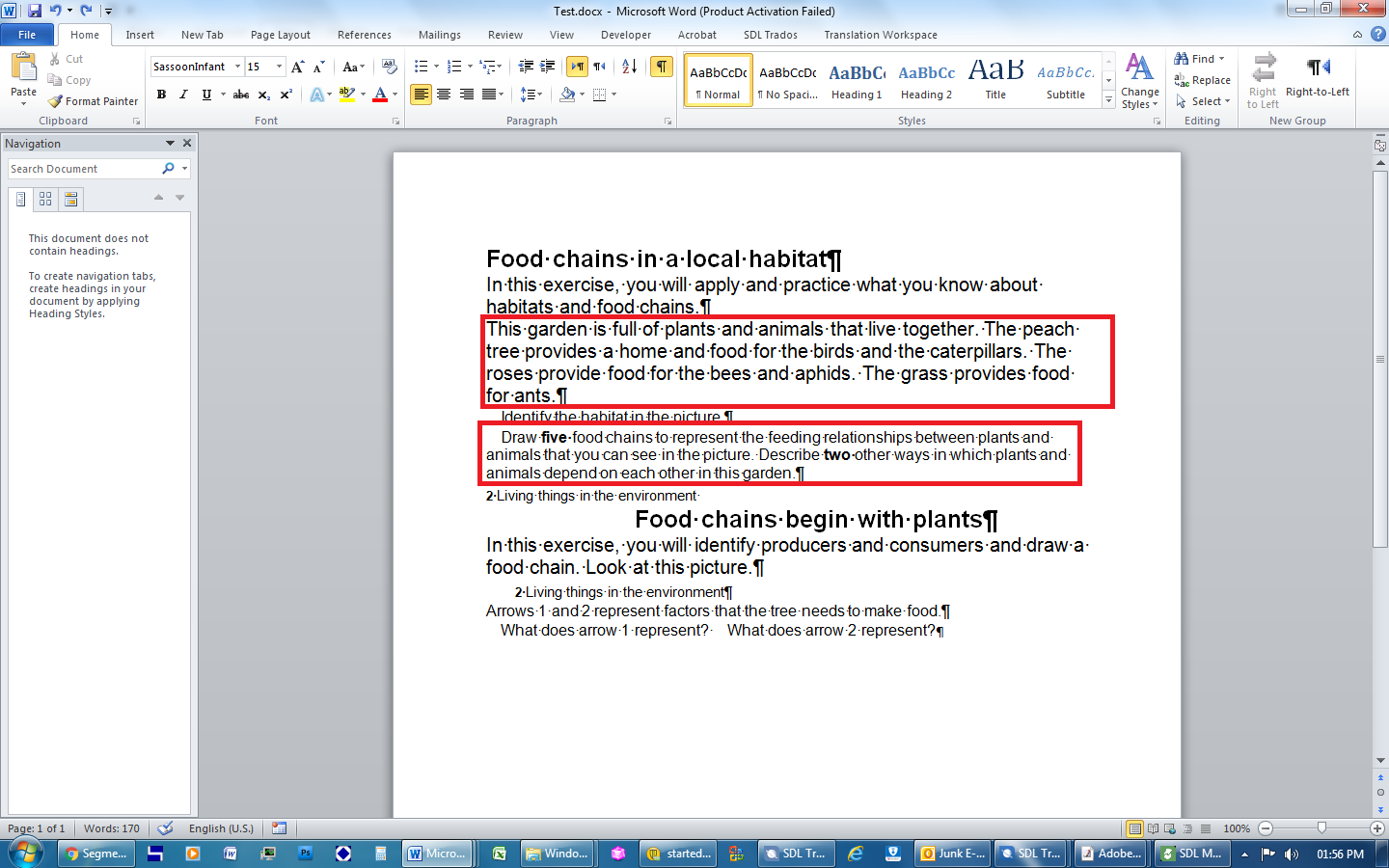Open the References tab
Screen dimensions: 1389x868
(365, 35)
